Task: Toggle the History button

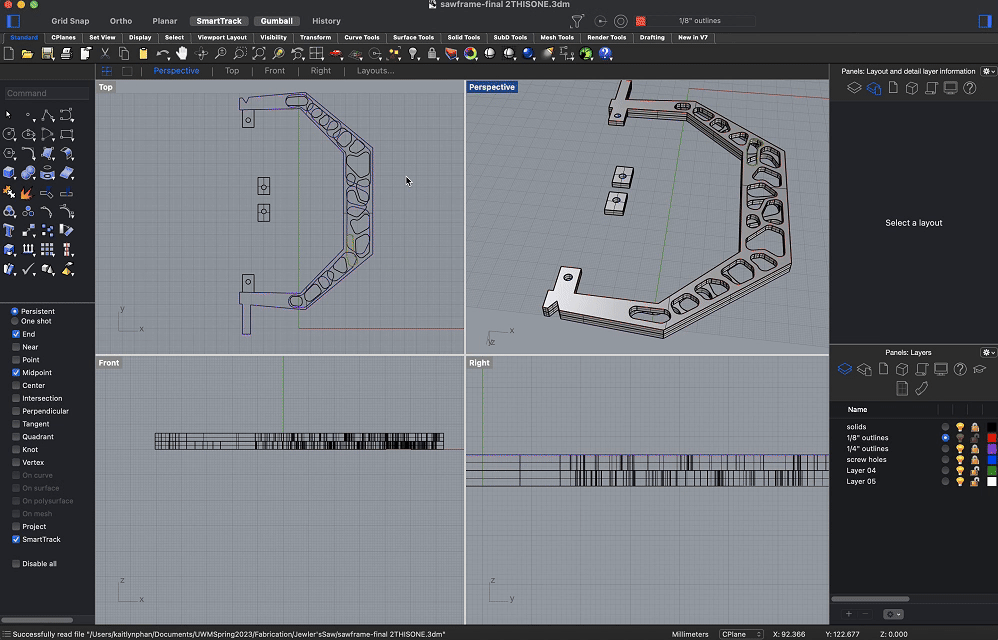Action: (x=327, y=21)
